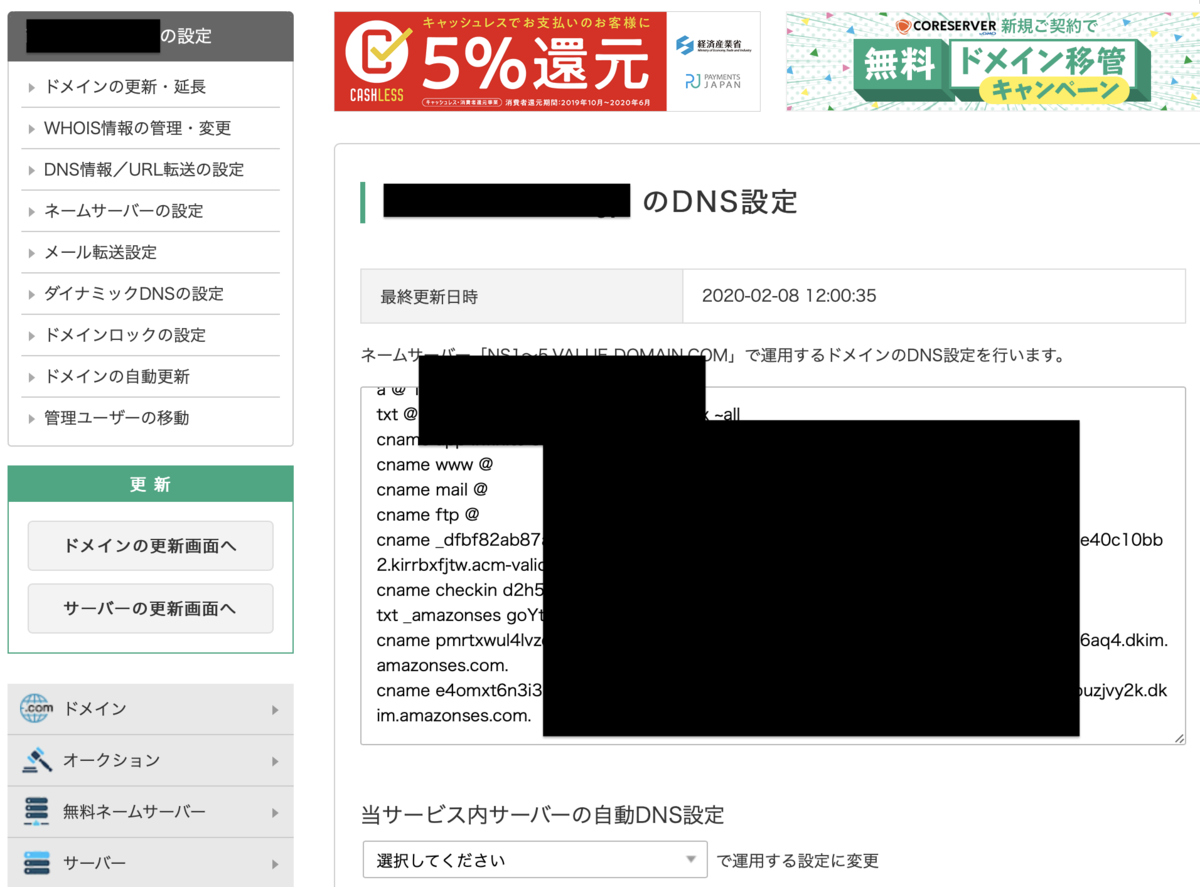Click the bullet arrow beside ドメインの更新・延長

[x=33, y=88]
